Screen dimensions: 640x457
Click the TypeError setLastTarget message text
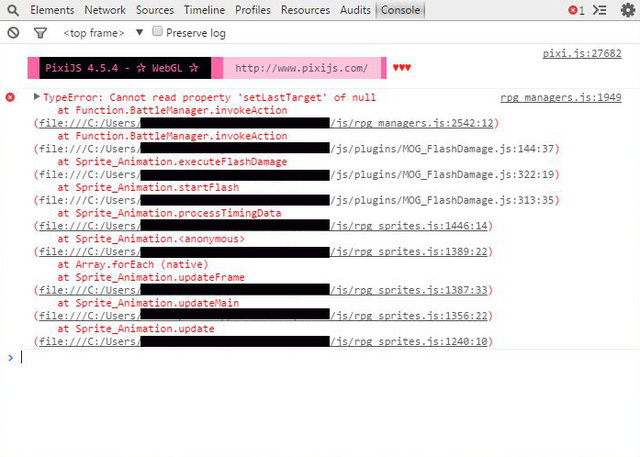[x=209, y=97]
